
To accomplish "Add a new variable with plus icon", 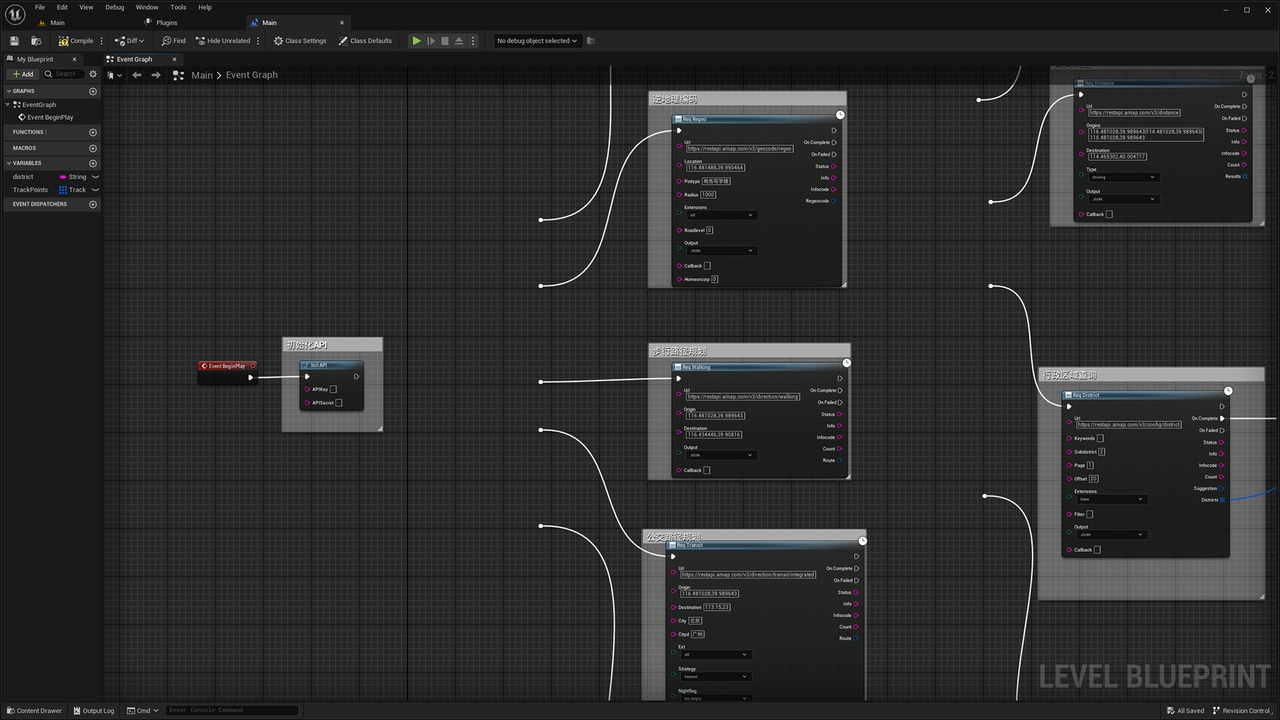I will point(93,163).
